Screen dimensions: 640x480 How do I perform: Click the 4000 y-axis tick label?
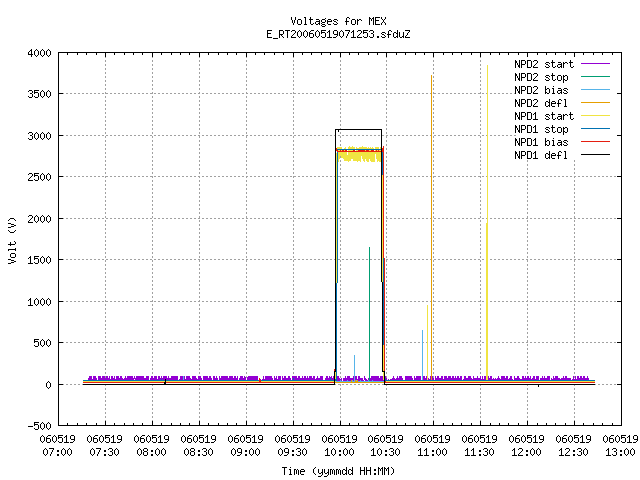click(40, 53)
